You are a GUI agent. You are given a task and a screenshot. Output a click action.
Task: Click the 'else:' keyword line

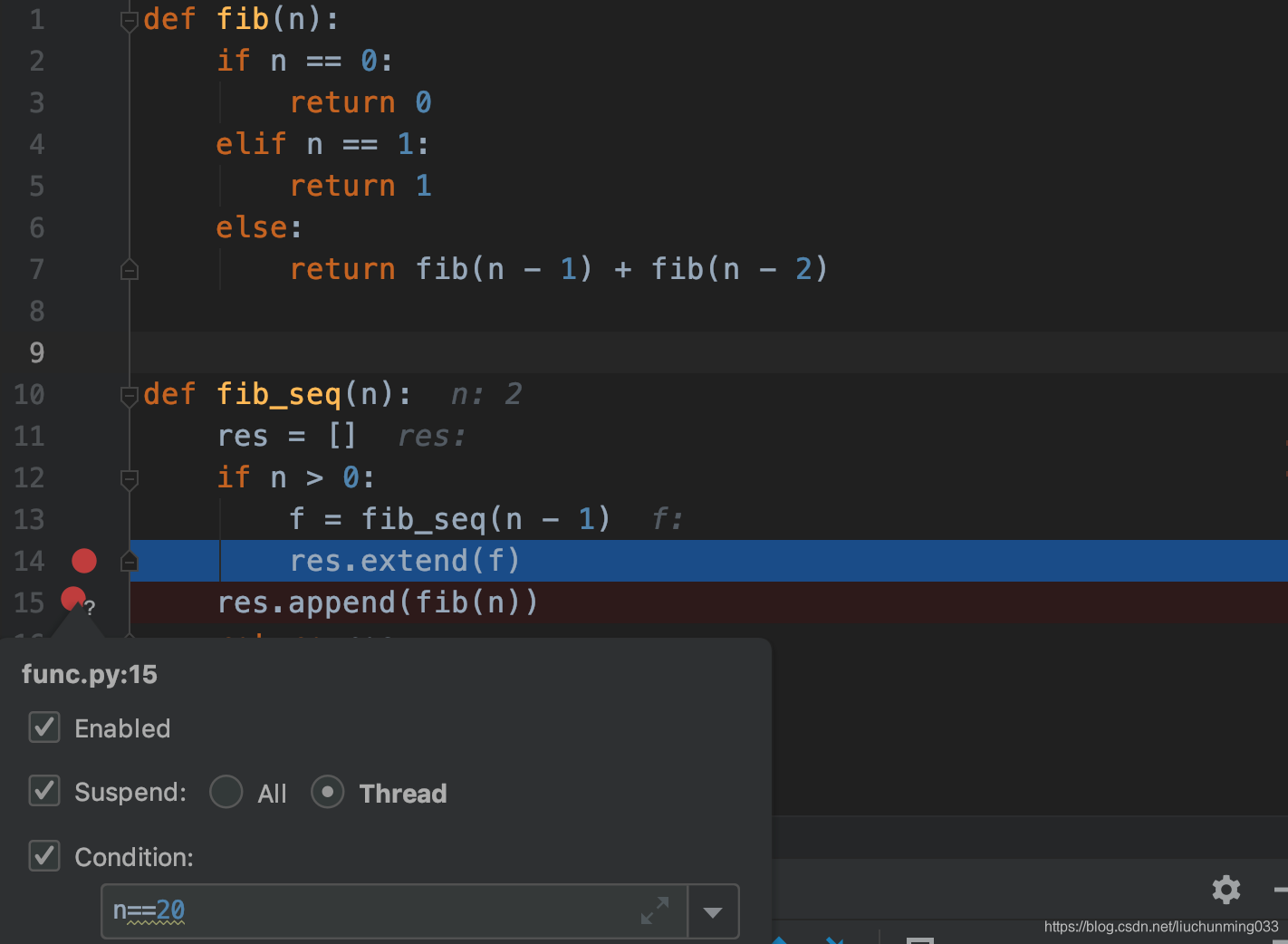[259, 227]
